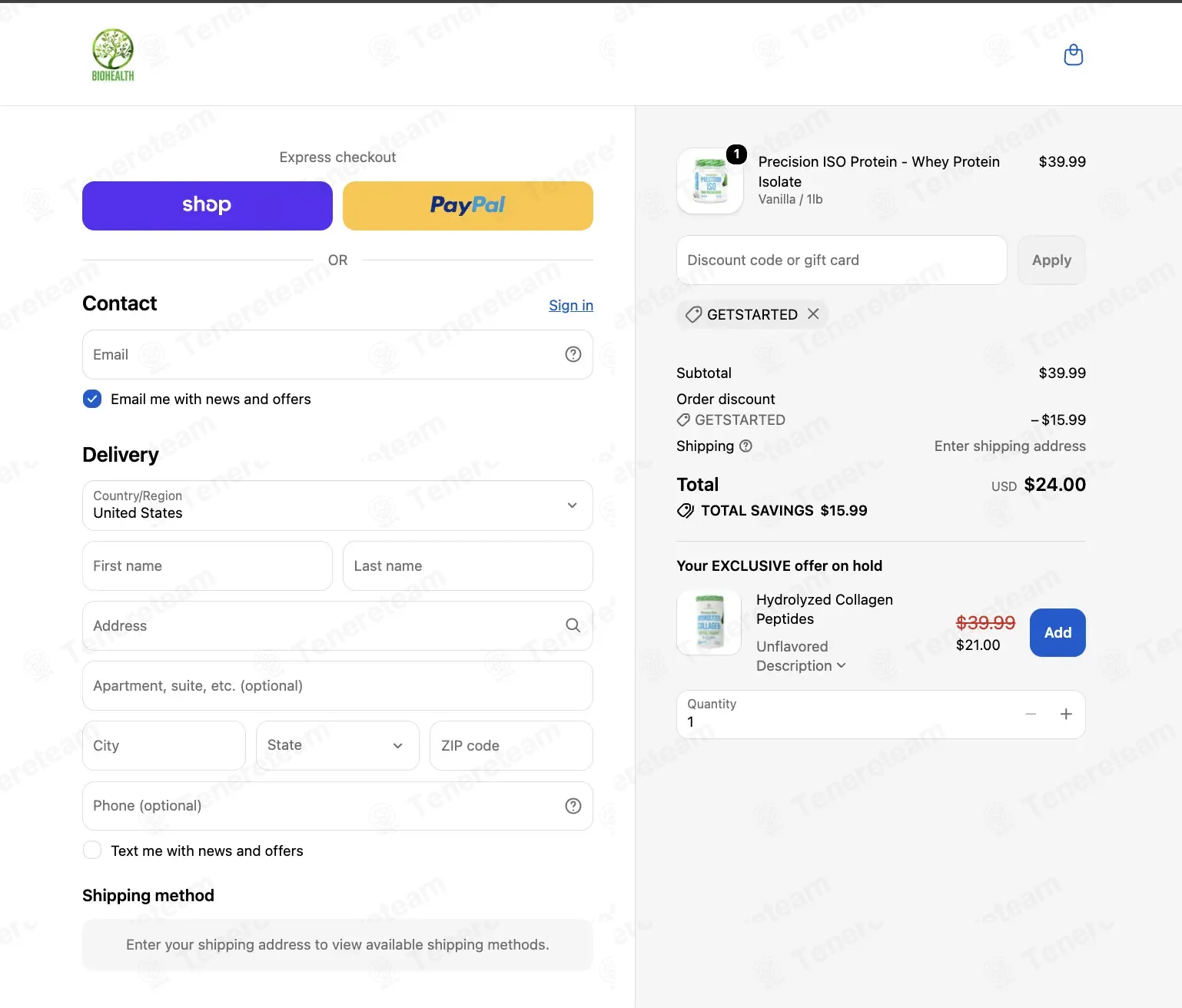Focus the First name field

pos(208,566)
